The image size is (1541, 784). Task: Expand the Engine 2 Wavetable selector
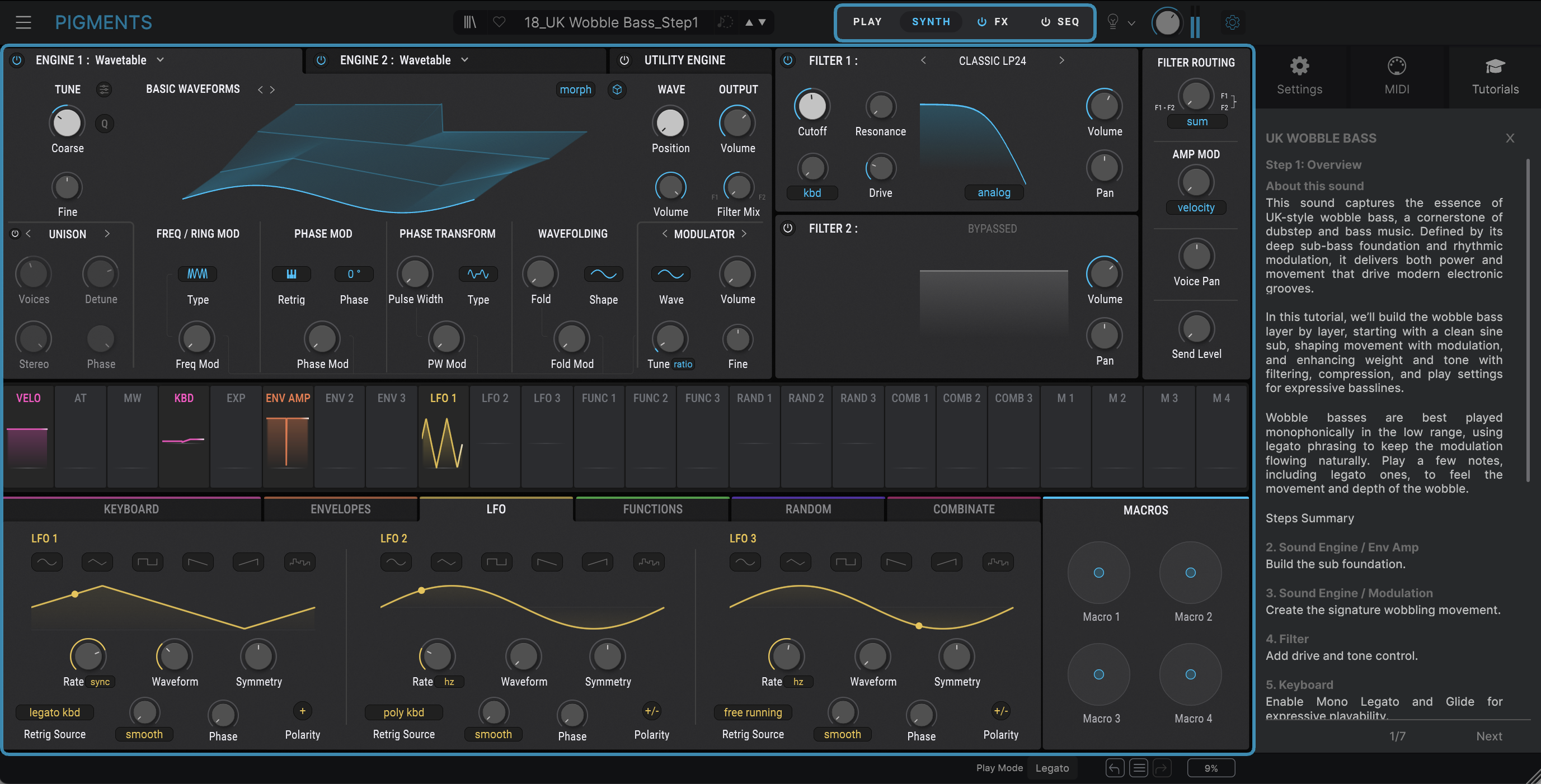tap(465, 60)
